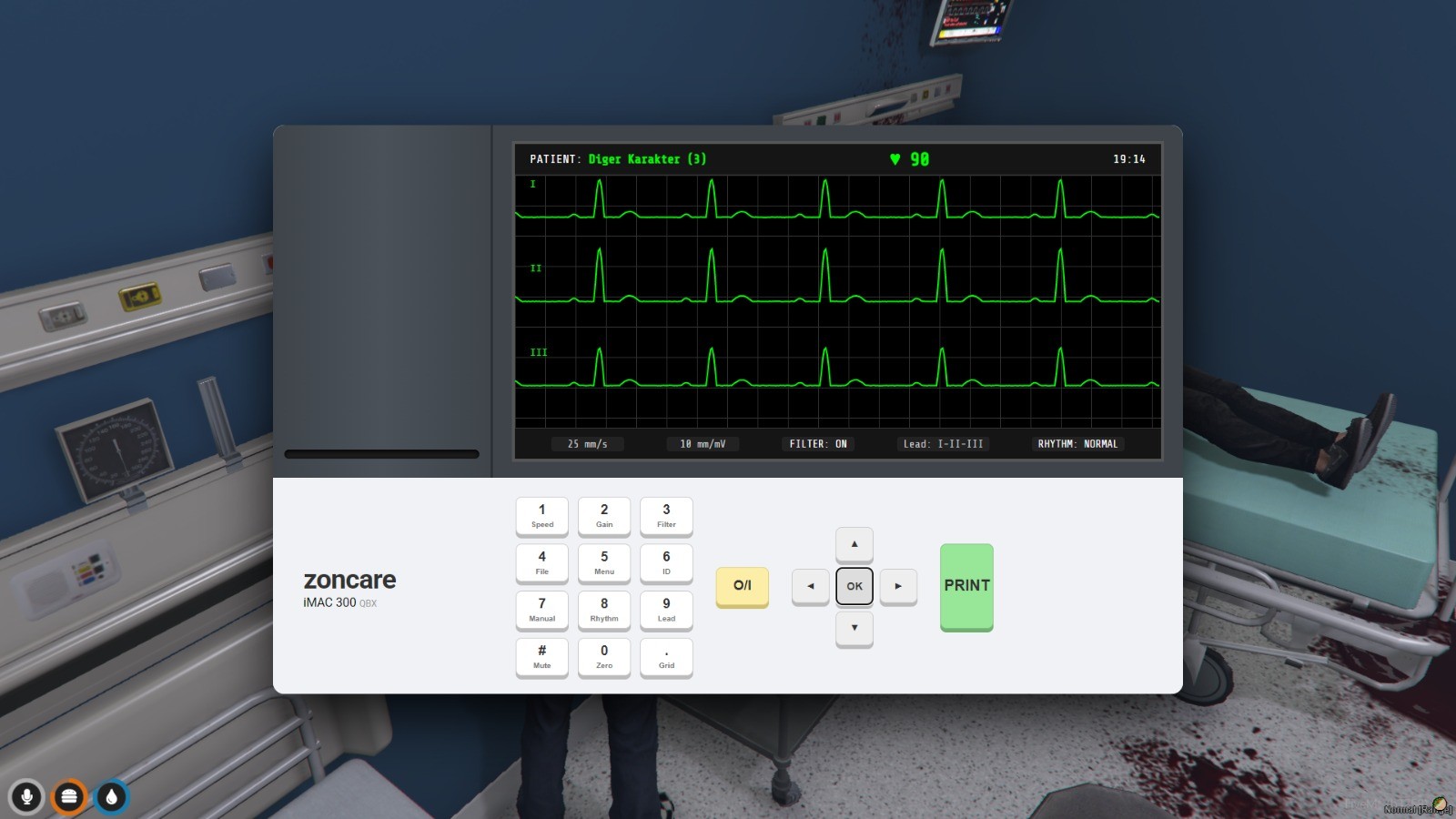Image resolution: width=1456 pixels, height=819 pixels.
Task: Toggle sound with the # Mute key
Action: [541, 656]
